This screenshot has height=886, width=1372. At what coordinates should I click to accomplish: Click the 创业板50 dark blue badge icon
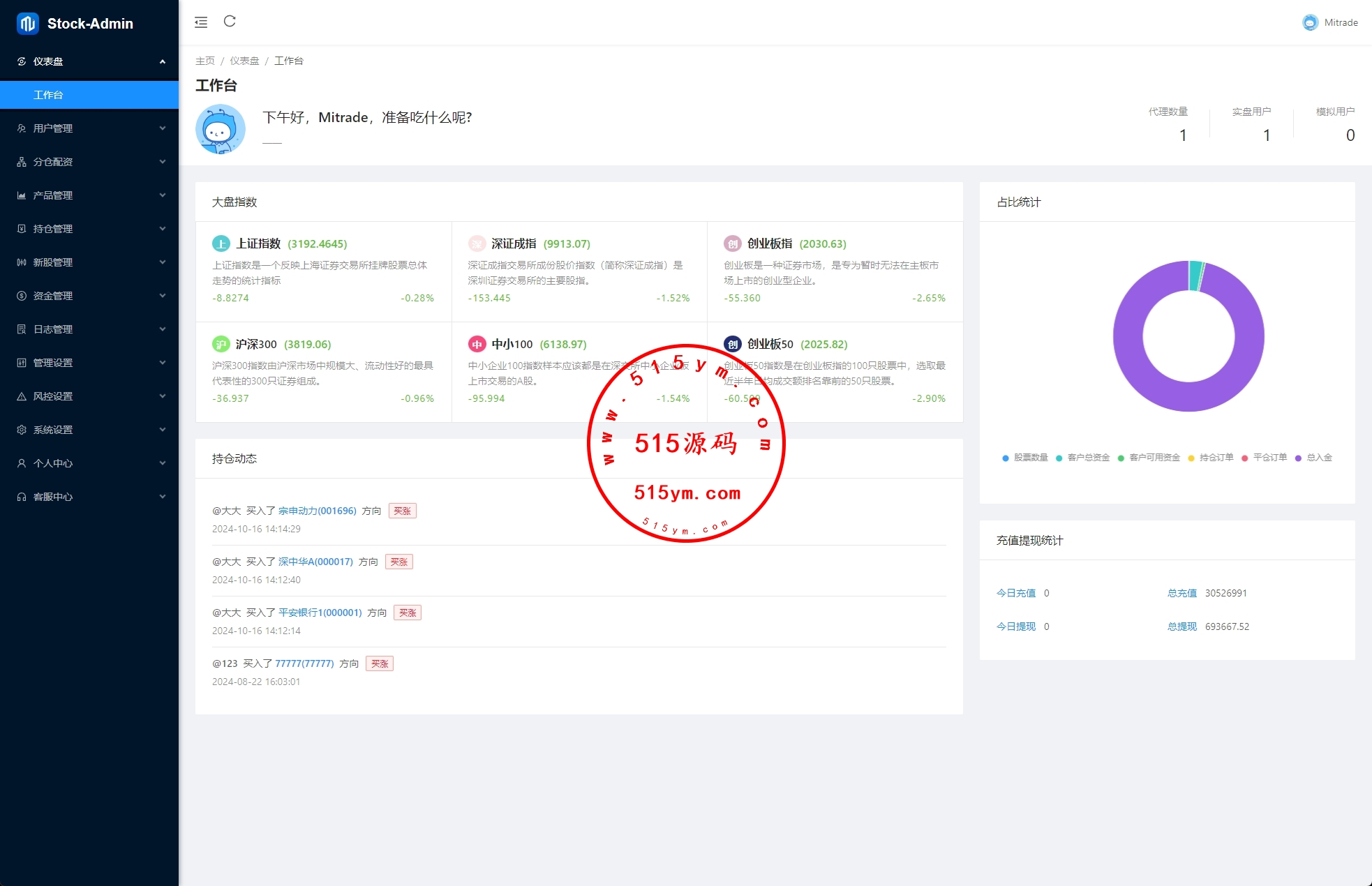732,344
